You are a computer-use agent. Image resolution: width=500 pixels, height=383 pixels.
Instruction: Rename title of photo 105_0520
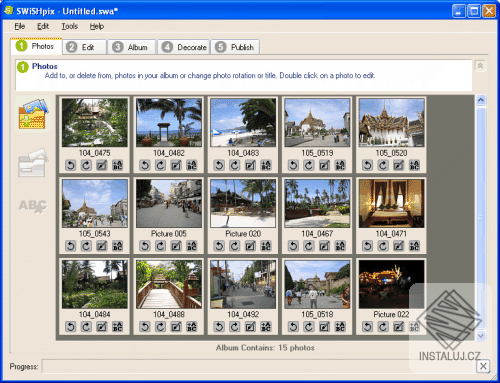[415, 165]
